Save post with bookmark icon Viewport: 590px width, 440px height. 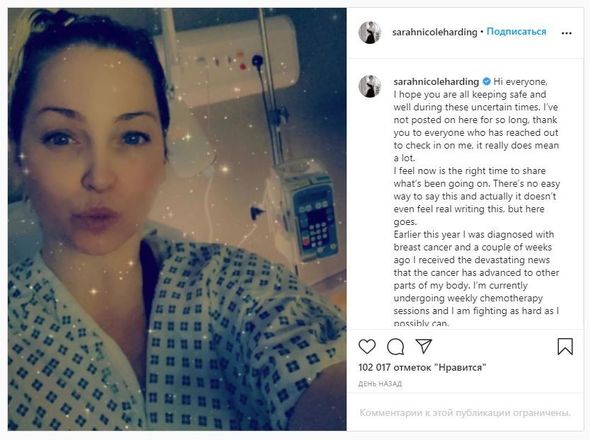pos(565,346)
